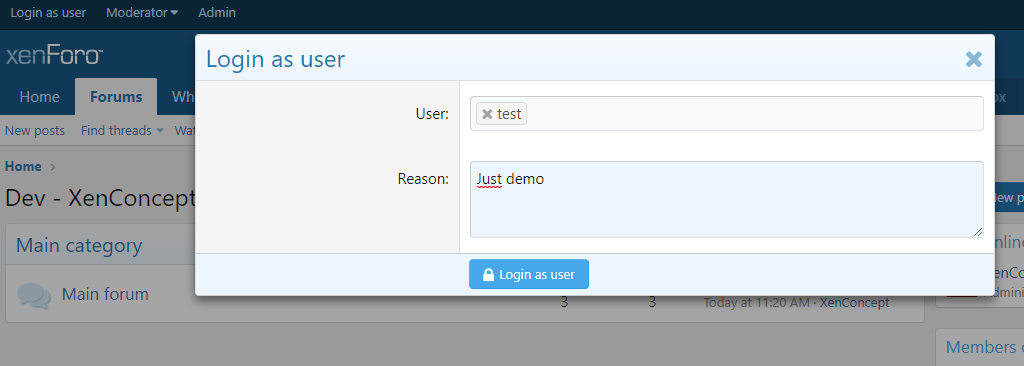The width and height of the screenshot is (1024, 366).
Task: Focus the User input field
Action: [727, 114]
